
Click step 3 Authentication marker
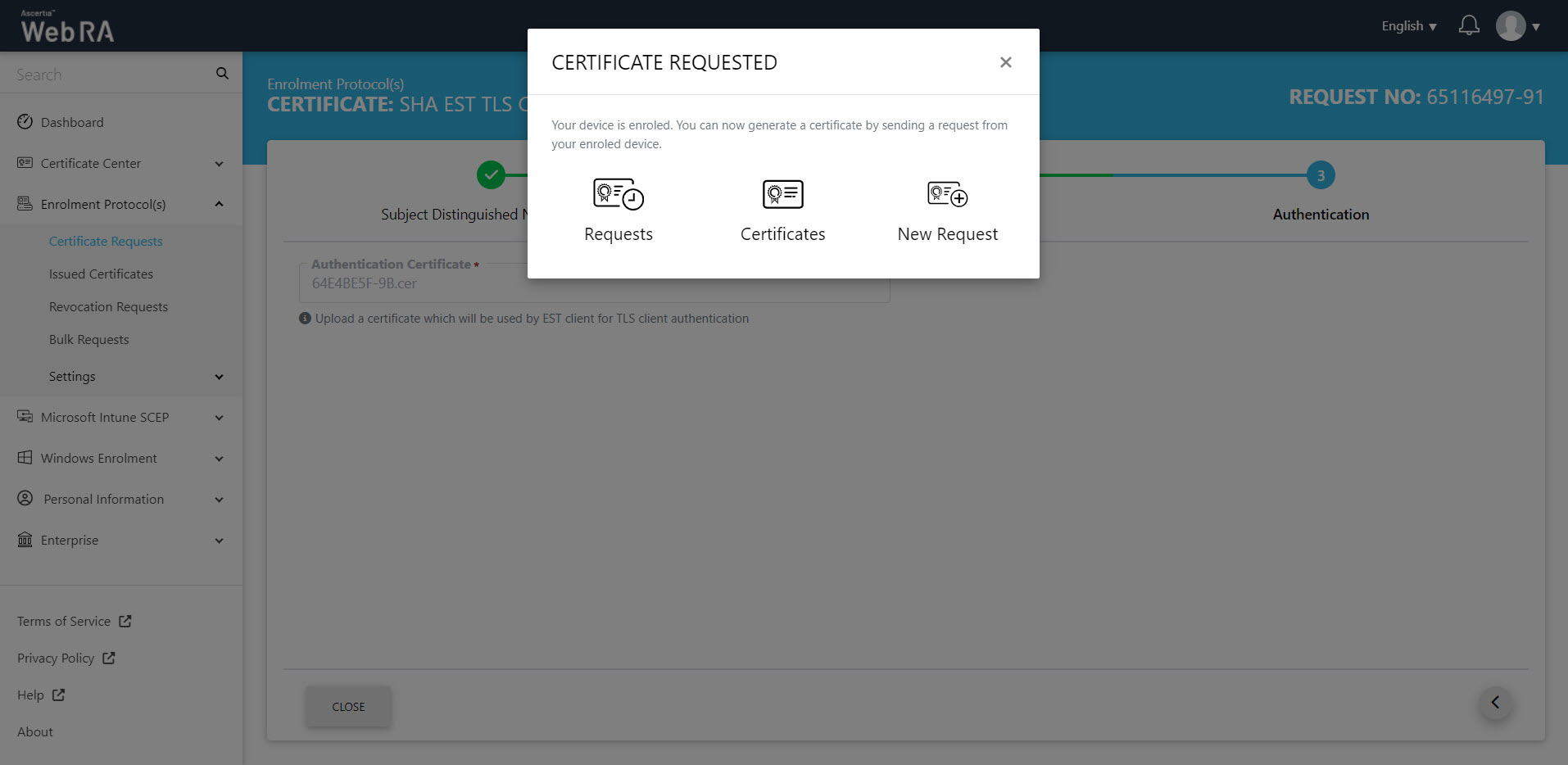[x=1320, y=175]
